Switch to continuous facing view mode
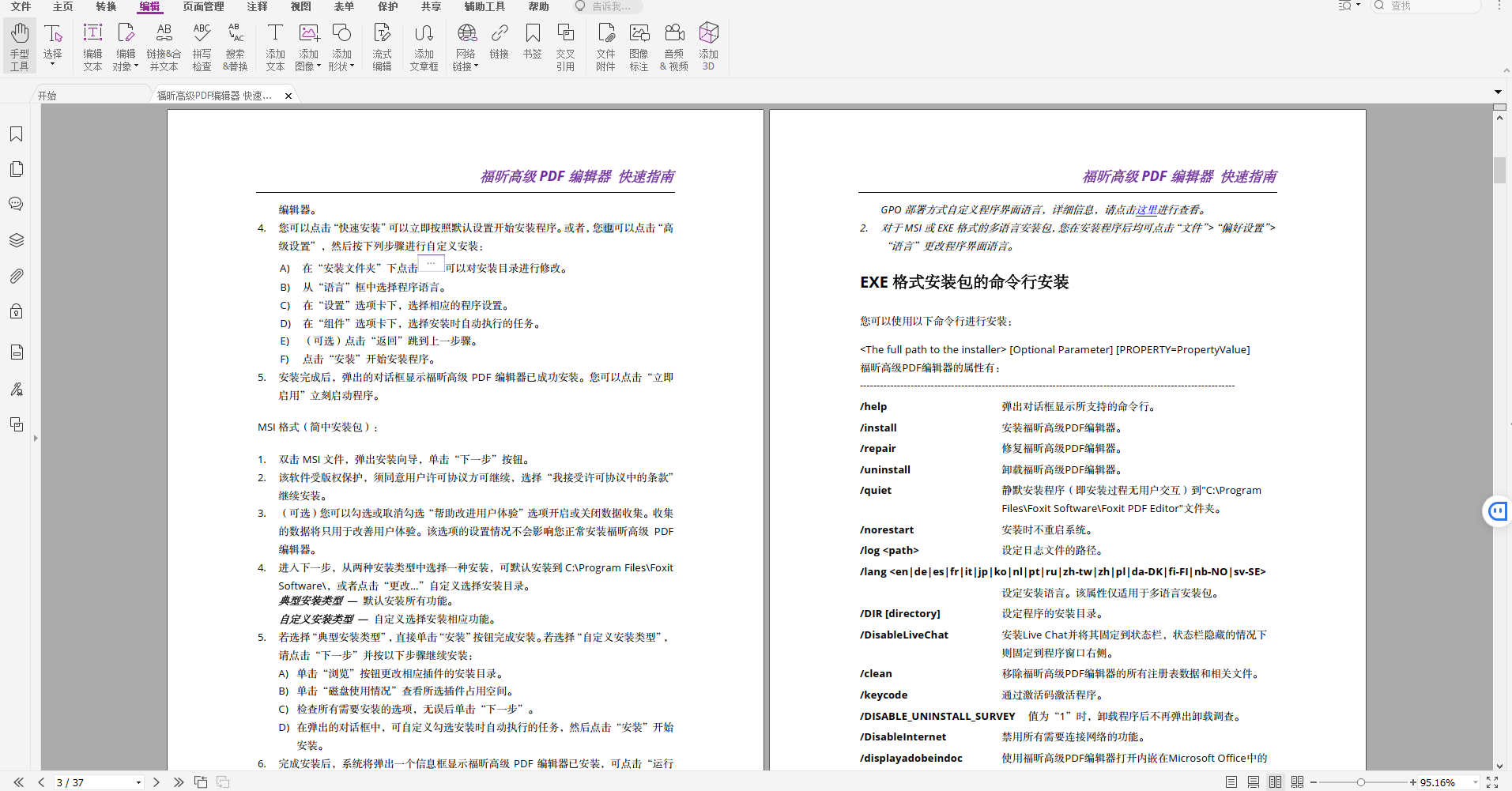1512x791 pixels. coord(1298,782)
